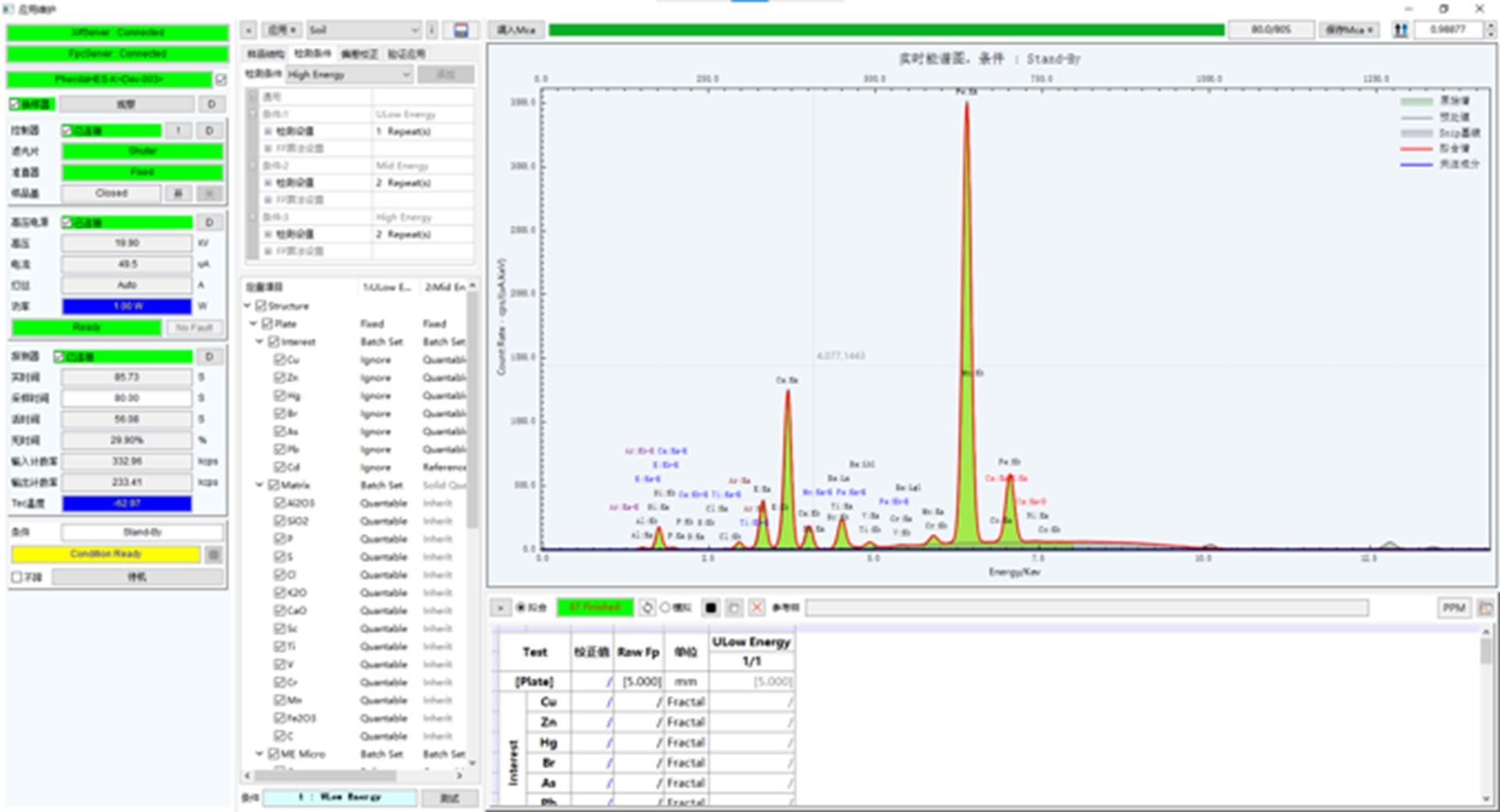Click the black stop square icon
This screenshot has height=812, width=1500.
pyautogui.click(x=710, y=607)
